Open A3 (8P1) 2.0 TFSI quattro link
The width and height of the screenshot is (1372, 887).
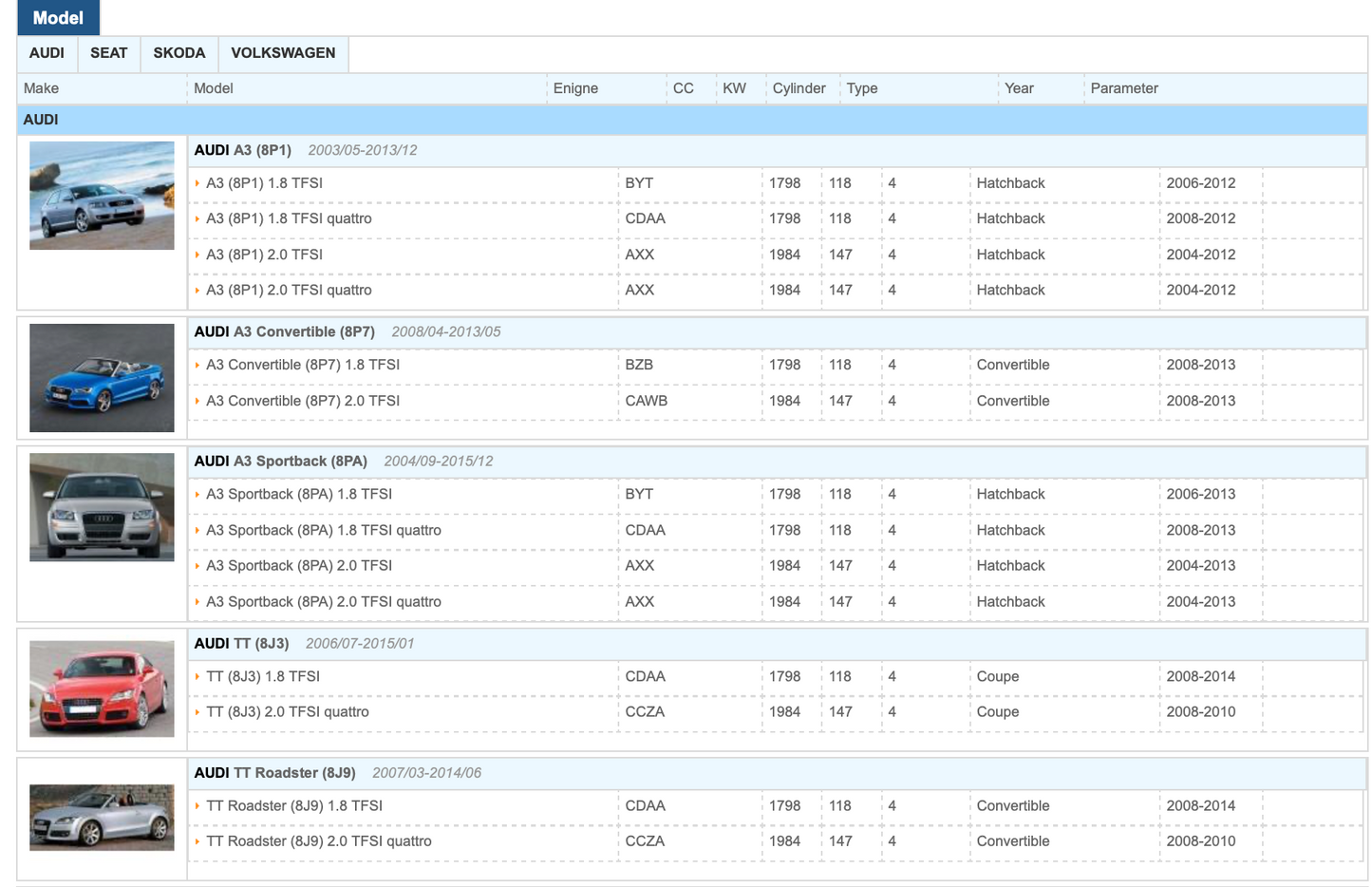point(289,291)
